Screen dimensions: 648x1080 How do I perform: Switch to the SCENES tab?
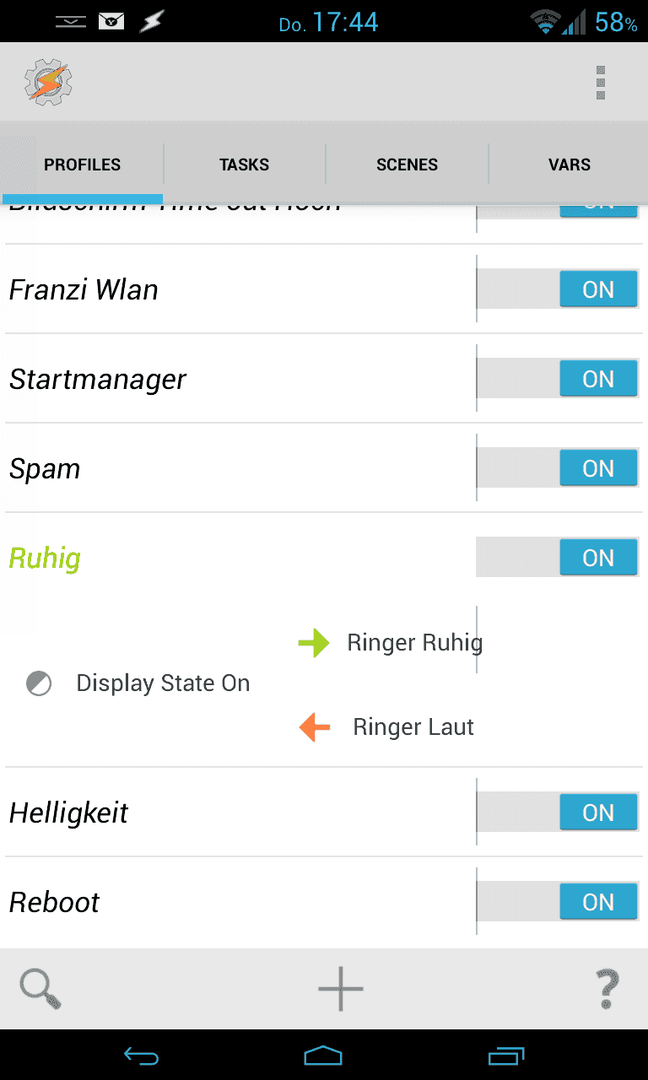pyautogui.click(x=407, y=165)
